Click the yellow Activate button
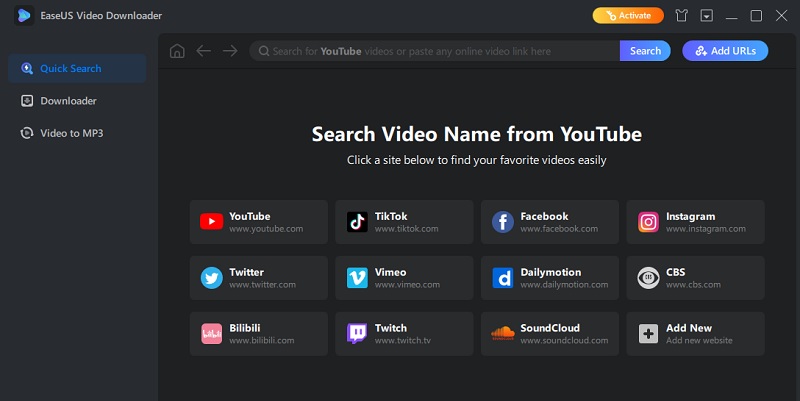This screenshot has height=401, width=800. tap(628, 15)
